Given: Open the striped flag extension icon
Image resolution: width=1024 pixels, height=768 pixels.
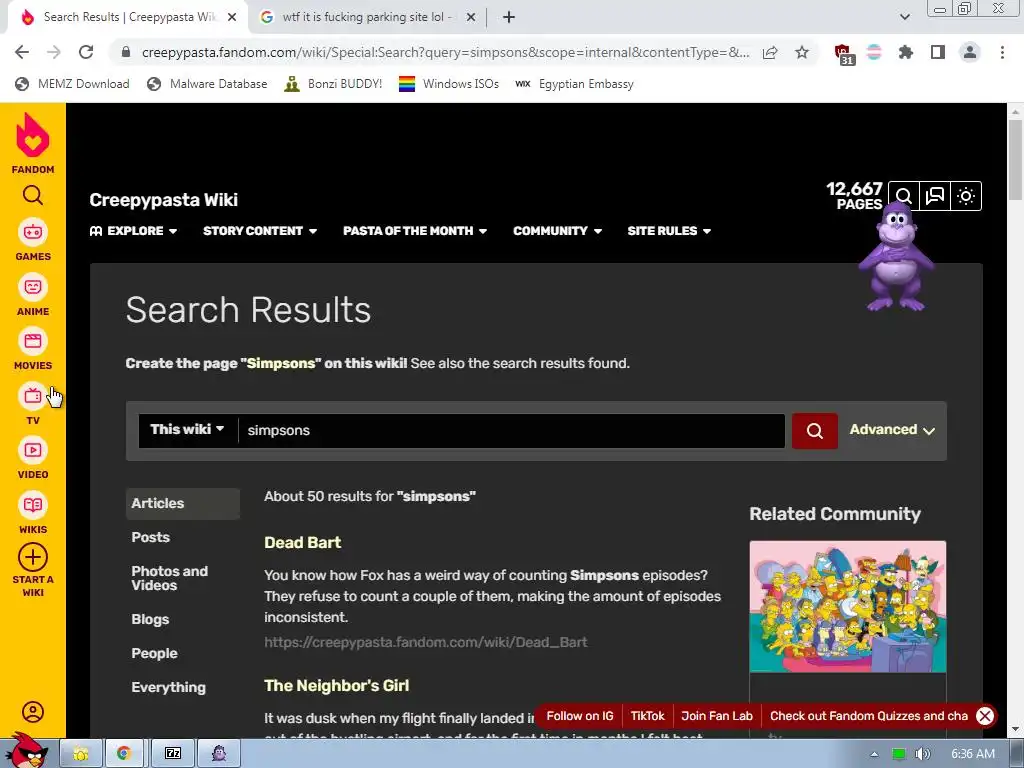Looking at the screenshot, I should [x=874, y=52].
